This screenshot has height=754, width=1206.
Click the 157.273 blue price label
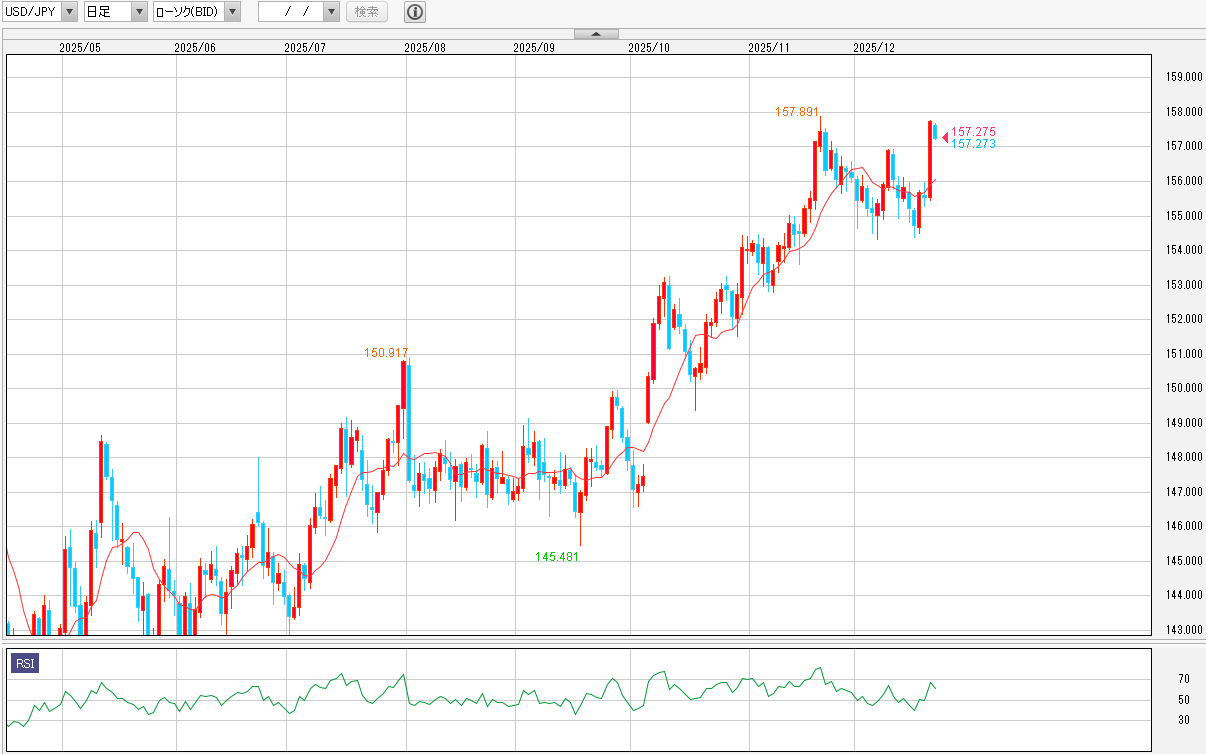click(973, 145)
